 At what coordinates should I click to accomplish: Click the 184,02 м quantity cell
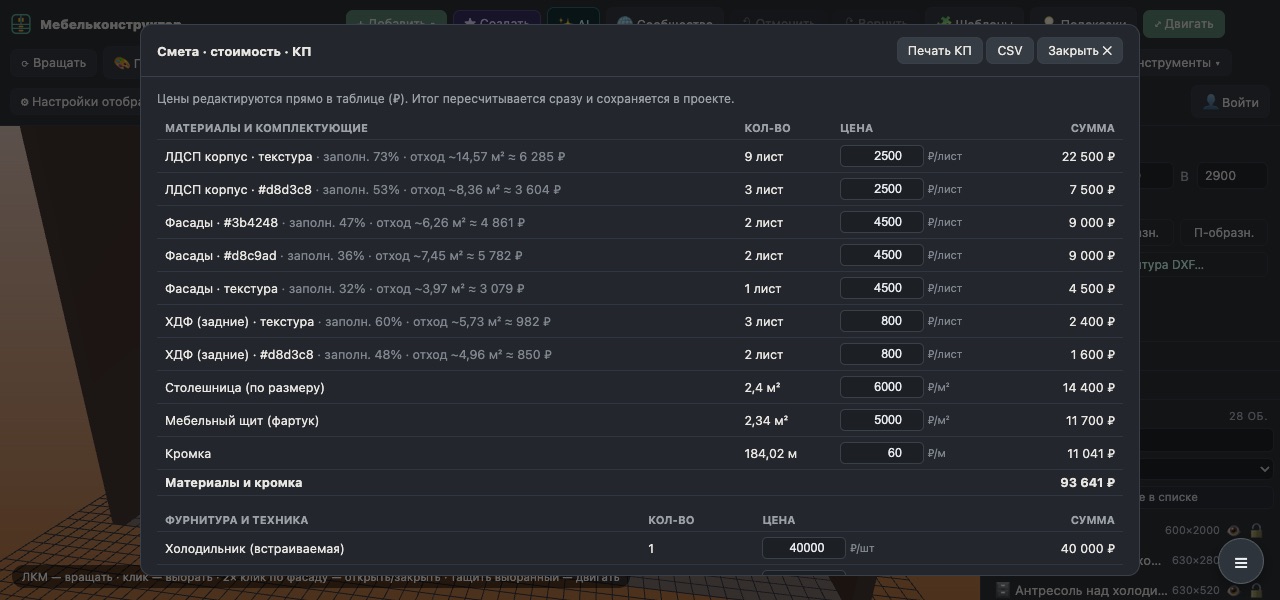pos(771,454)
